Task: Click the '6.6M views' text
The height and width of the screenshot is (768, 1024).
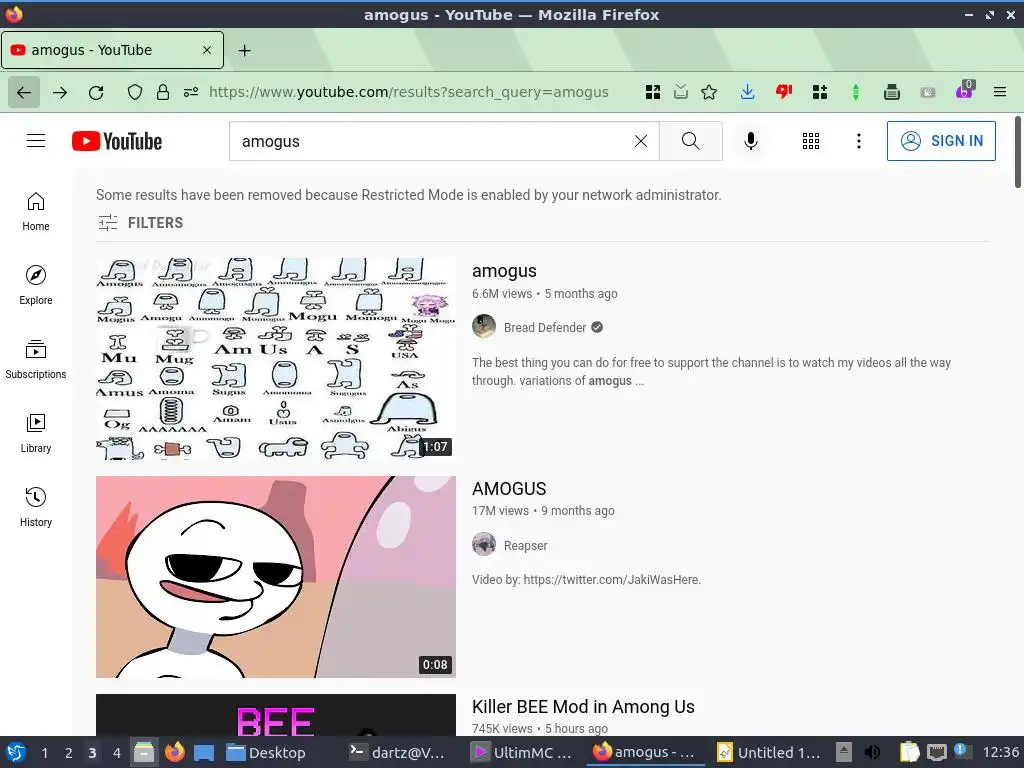Action: pos(502,294)
